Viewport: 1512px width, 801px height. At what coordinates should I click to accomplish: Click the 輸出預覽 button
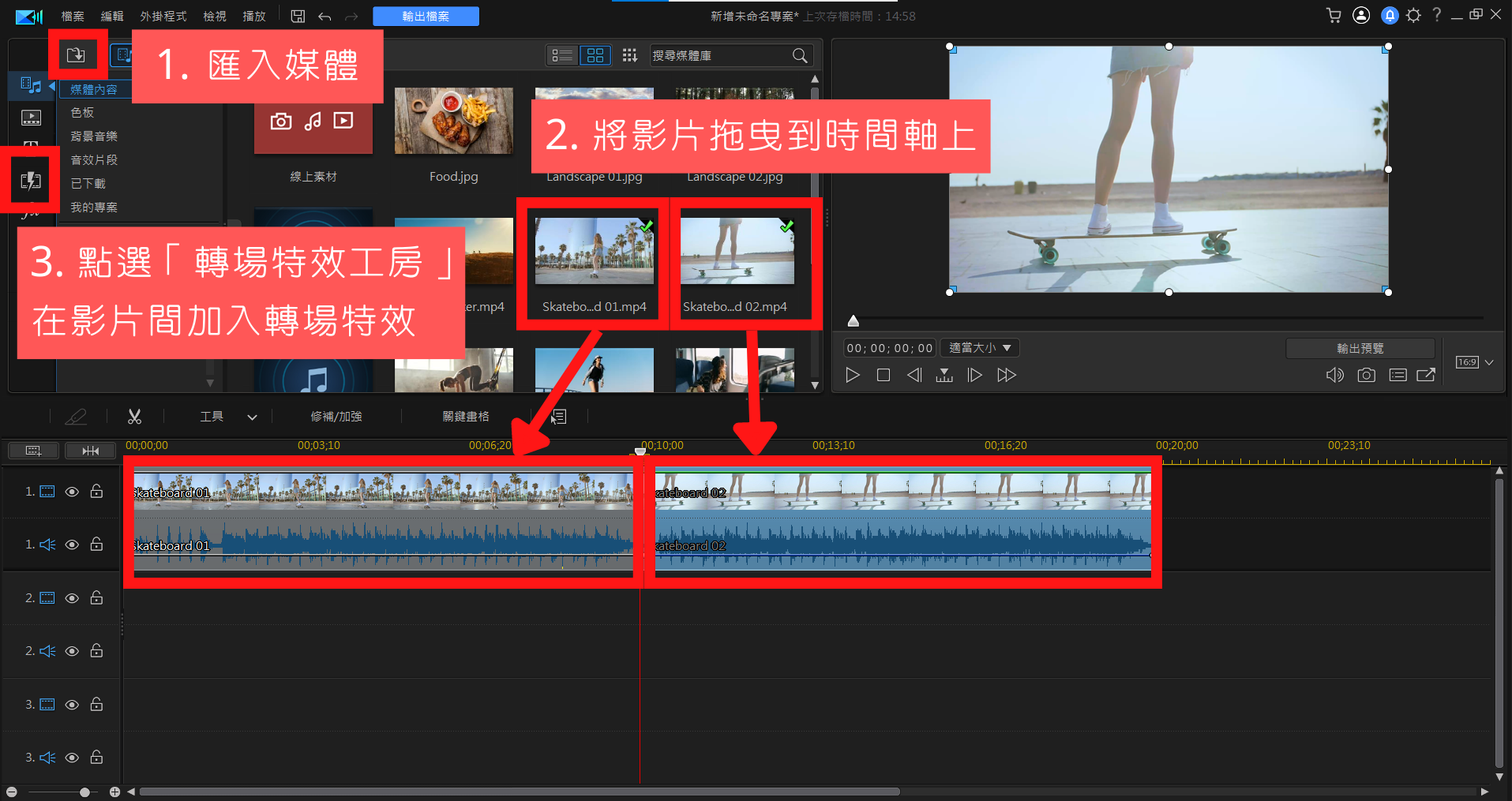[x=1360, y=348]
